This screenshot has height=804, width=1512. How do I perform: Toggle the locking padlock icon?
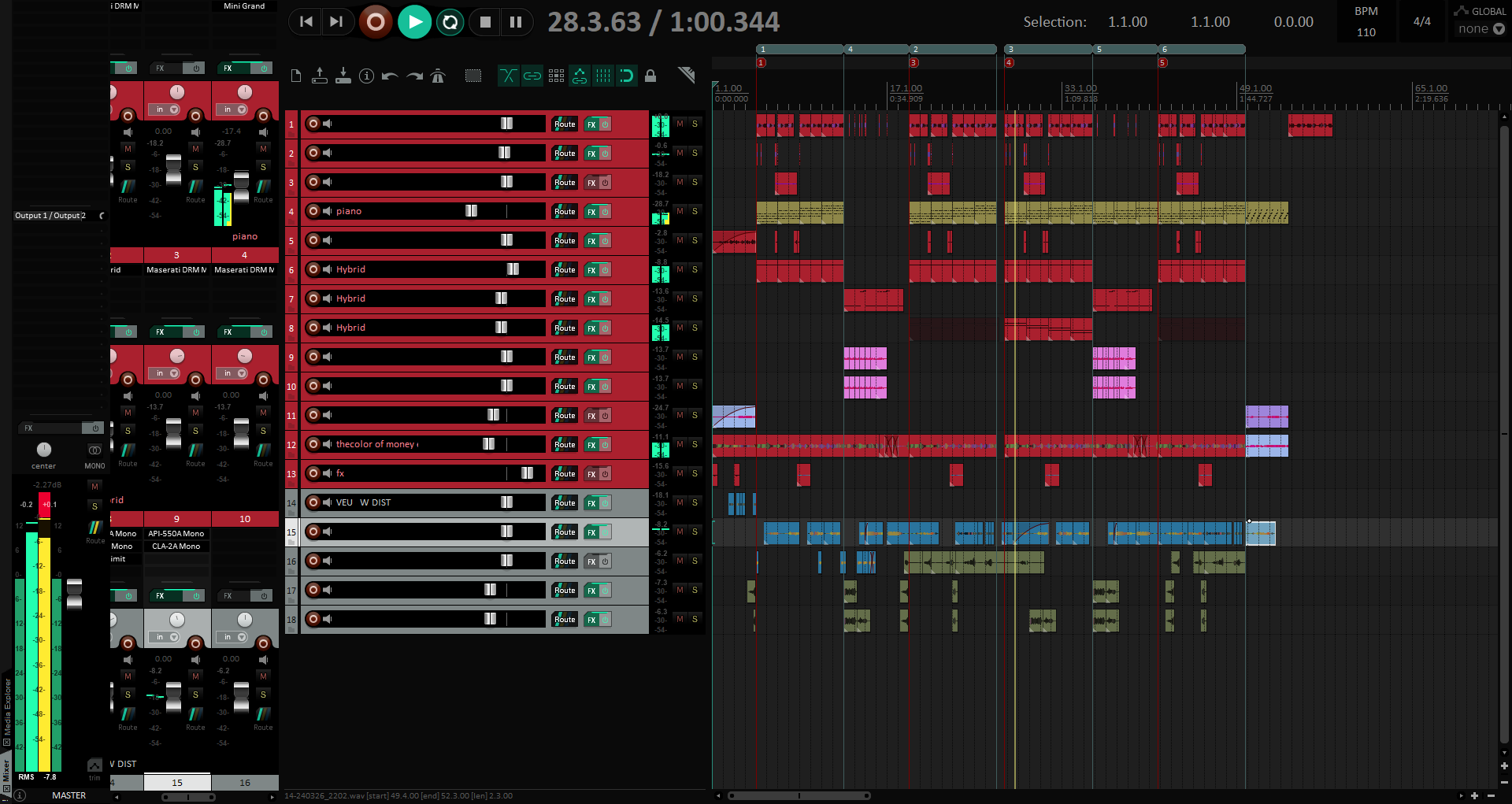click(x=650, y=76)
